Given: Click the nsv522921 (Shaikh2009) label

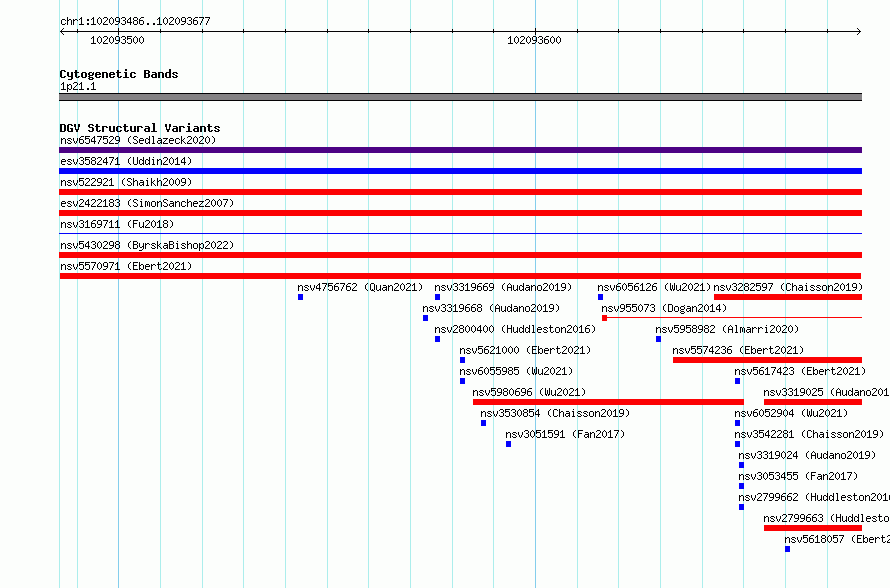Looking at the screenshot, I should click(x=126, y=182).
